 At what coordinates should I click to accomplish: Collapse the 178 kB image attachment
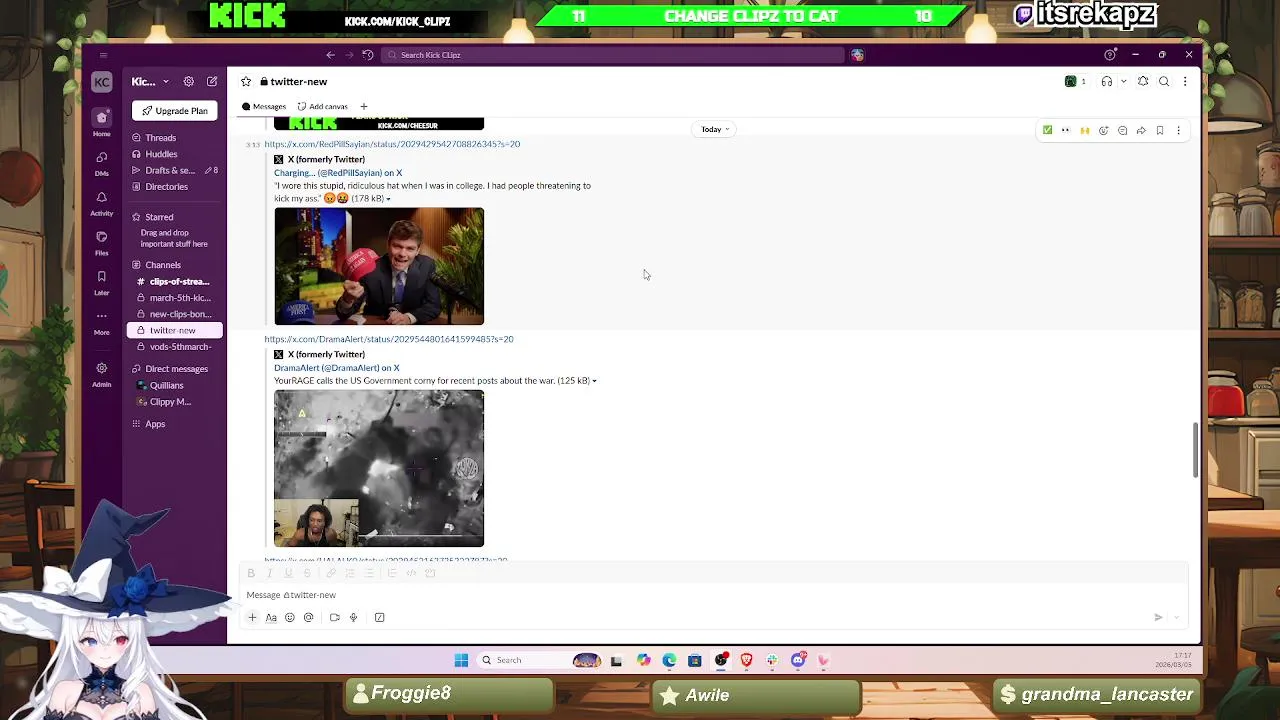click(388, 199)
